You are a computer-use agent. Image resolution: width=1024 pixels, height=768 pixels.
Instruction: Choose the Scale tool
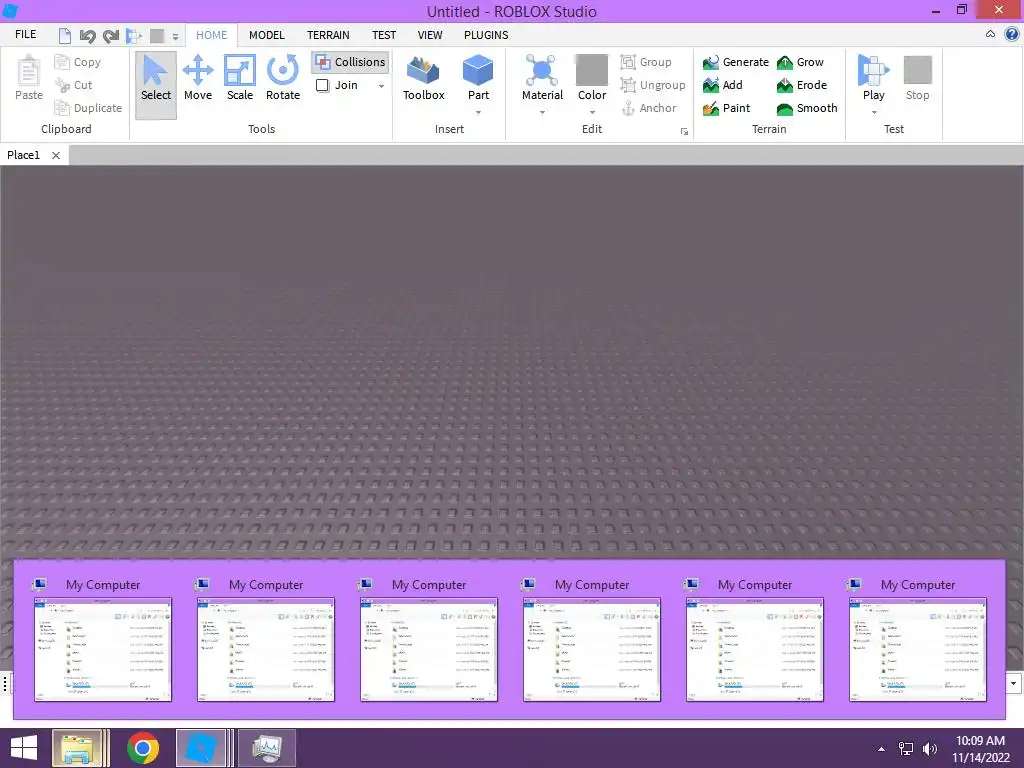coord(240,78)
